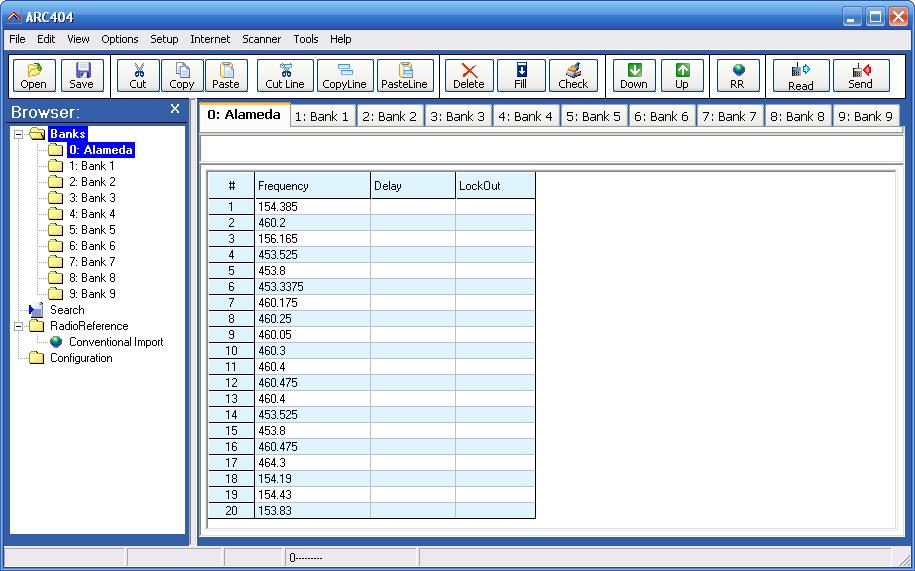Move line with the Up button

point(682,76)
